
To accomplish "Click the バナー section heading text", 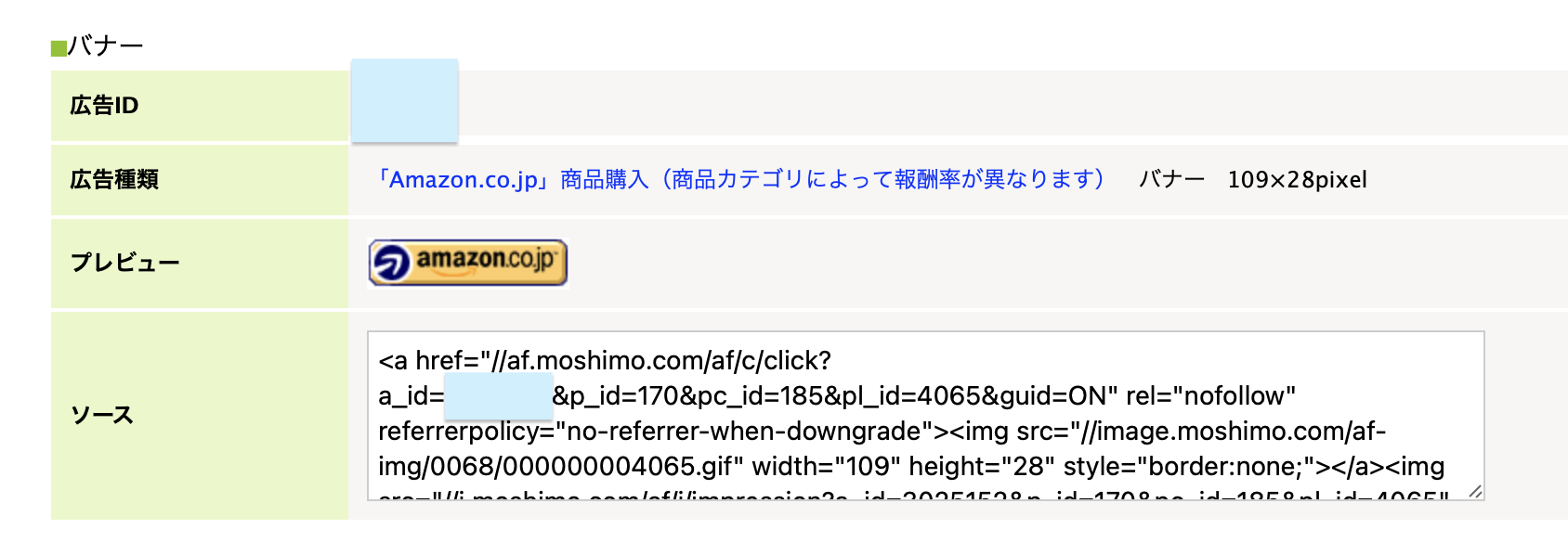I will pos(106,45).
